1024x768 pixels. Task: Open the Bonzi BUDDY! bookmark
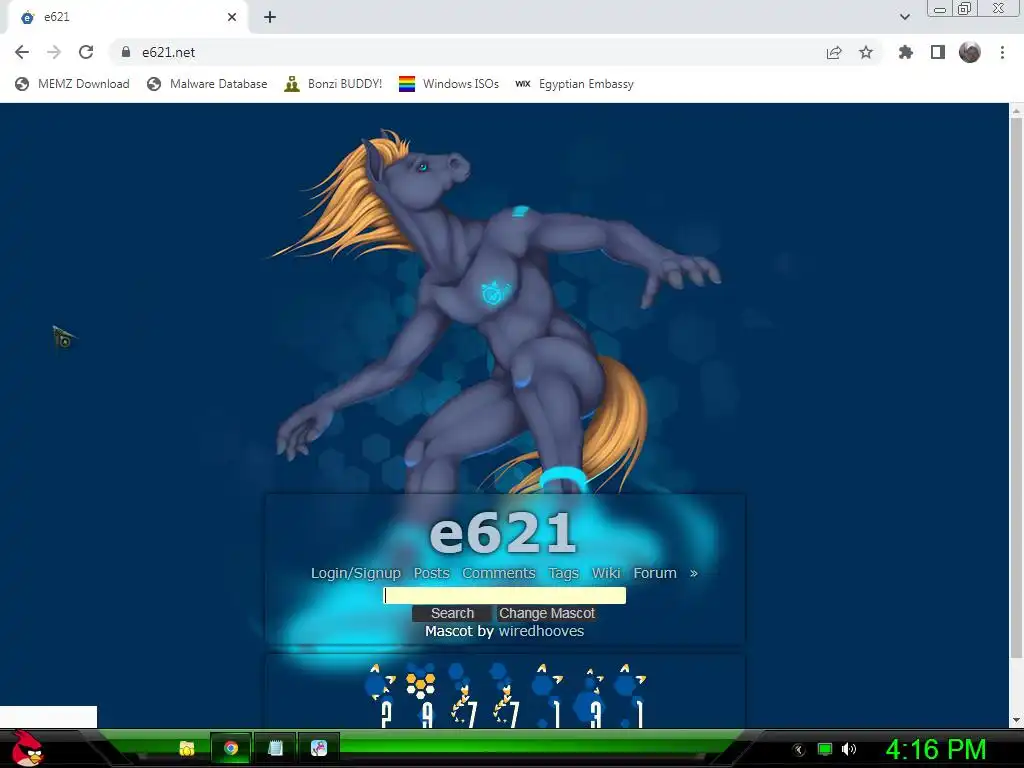334,84
